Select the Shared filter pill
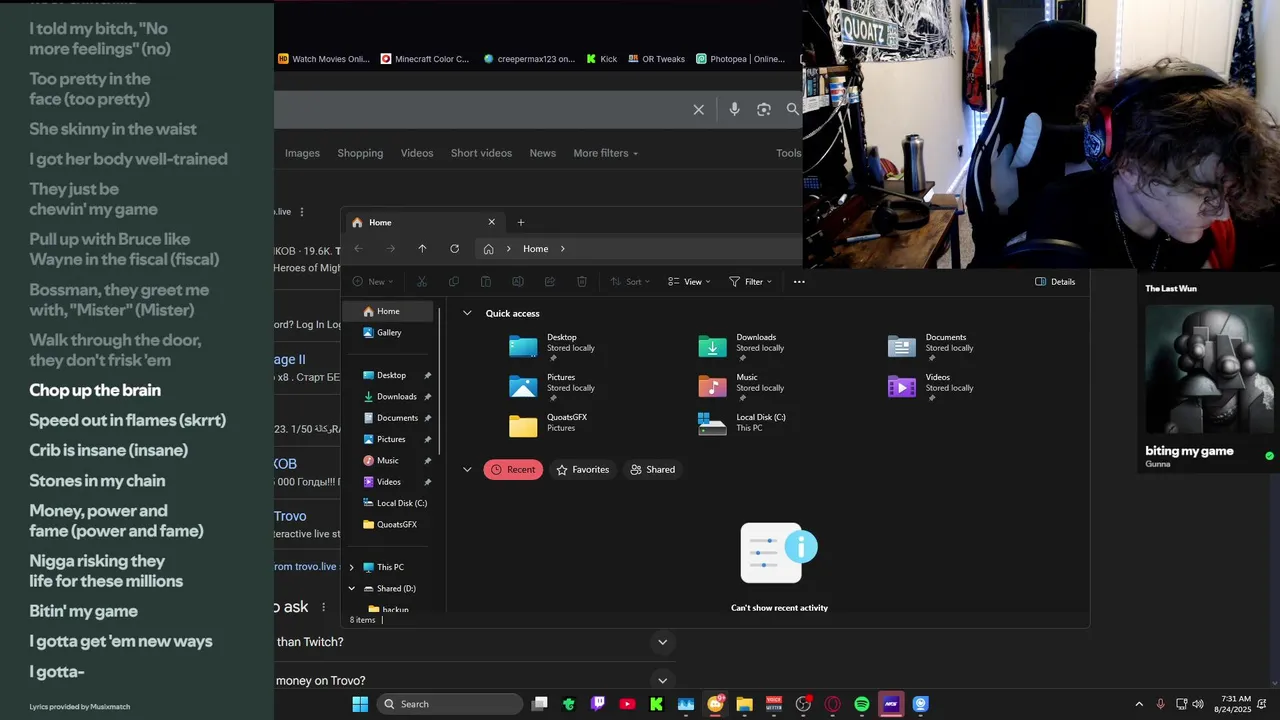 coord(652,470)
